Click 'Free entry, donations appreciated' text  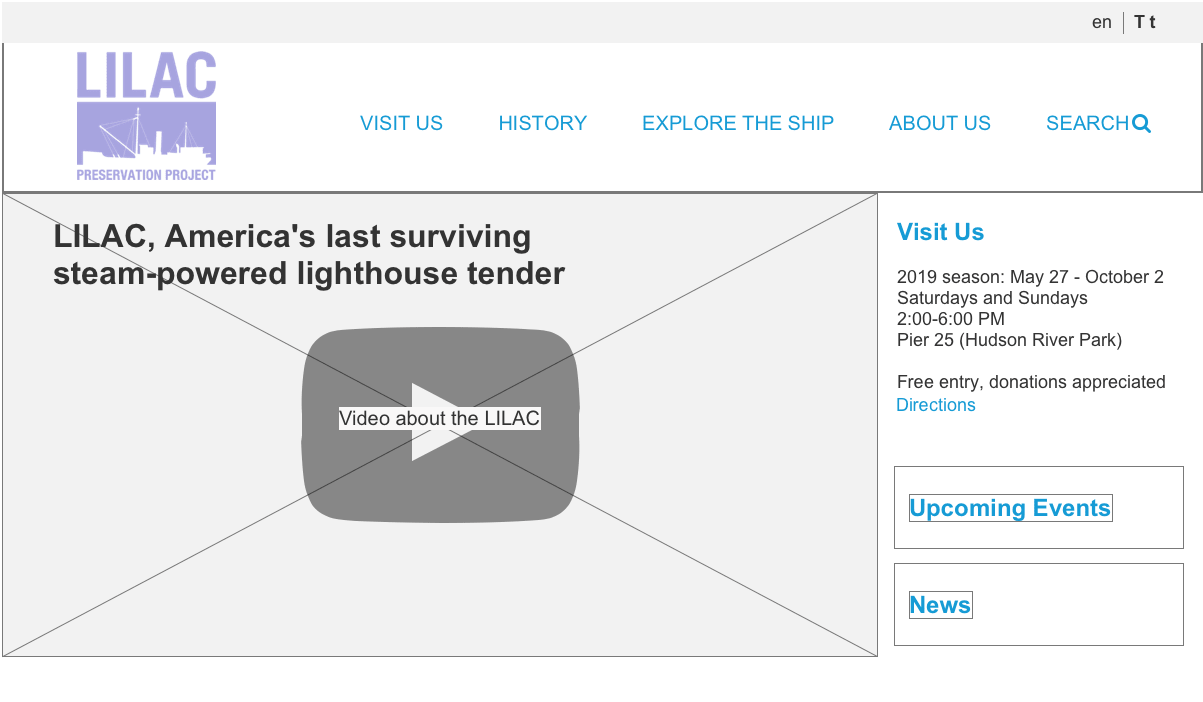click(x=1031, y=382)
